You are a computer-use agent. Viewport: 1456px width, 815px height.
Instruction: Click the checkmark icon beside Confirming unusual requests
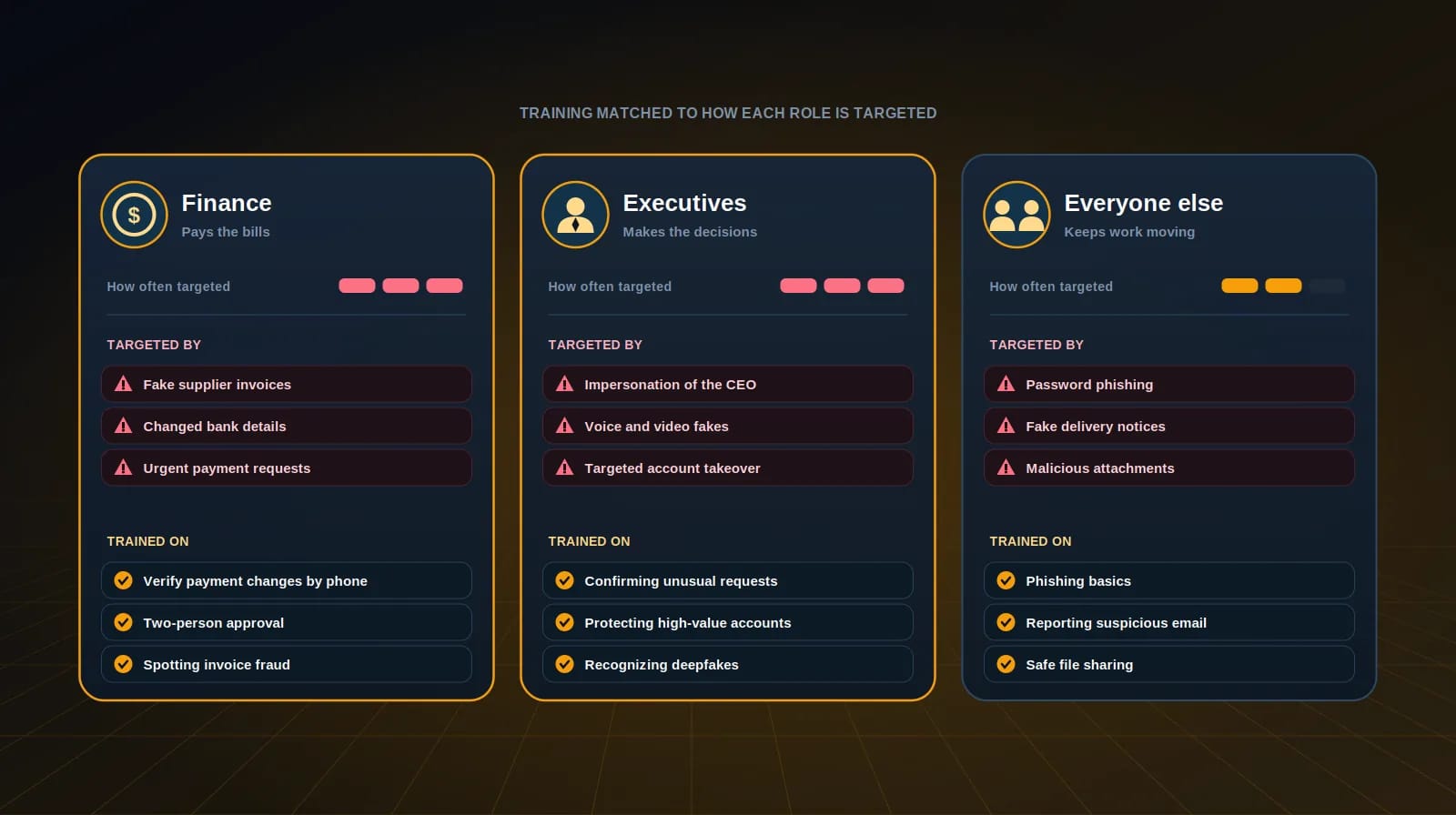click(564, 580)
